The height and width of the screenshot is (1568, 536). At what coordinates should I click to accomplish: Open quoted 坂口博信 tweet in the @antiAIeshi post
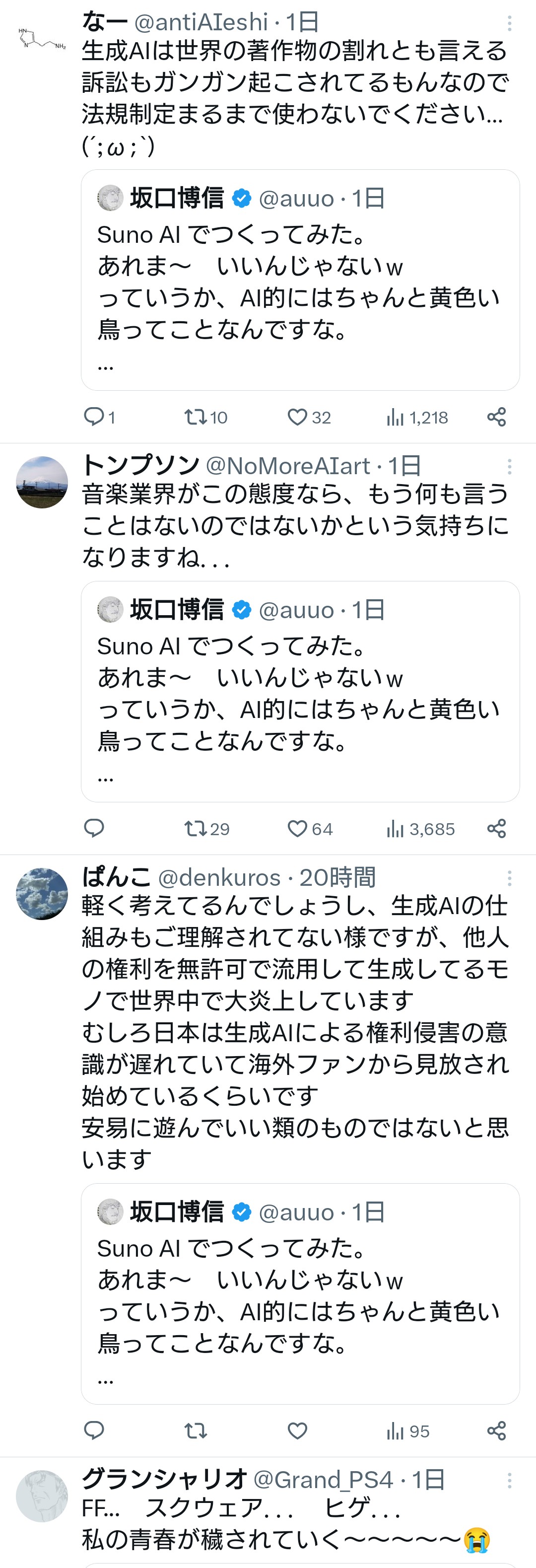pos(301,280)
